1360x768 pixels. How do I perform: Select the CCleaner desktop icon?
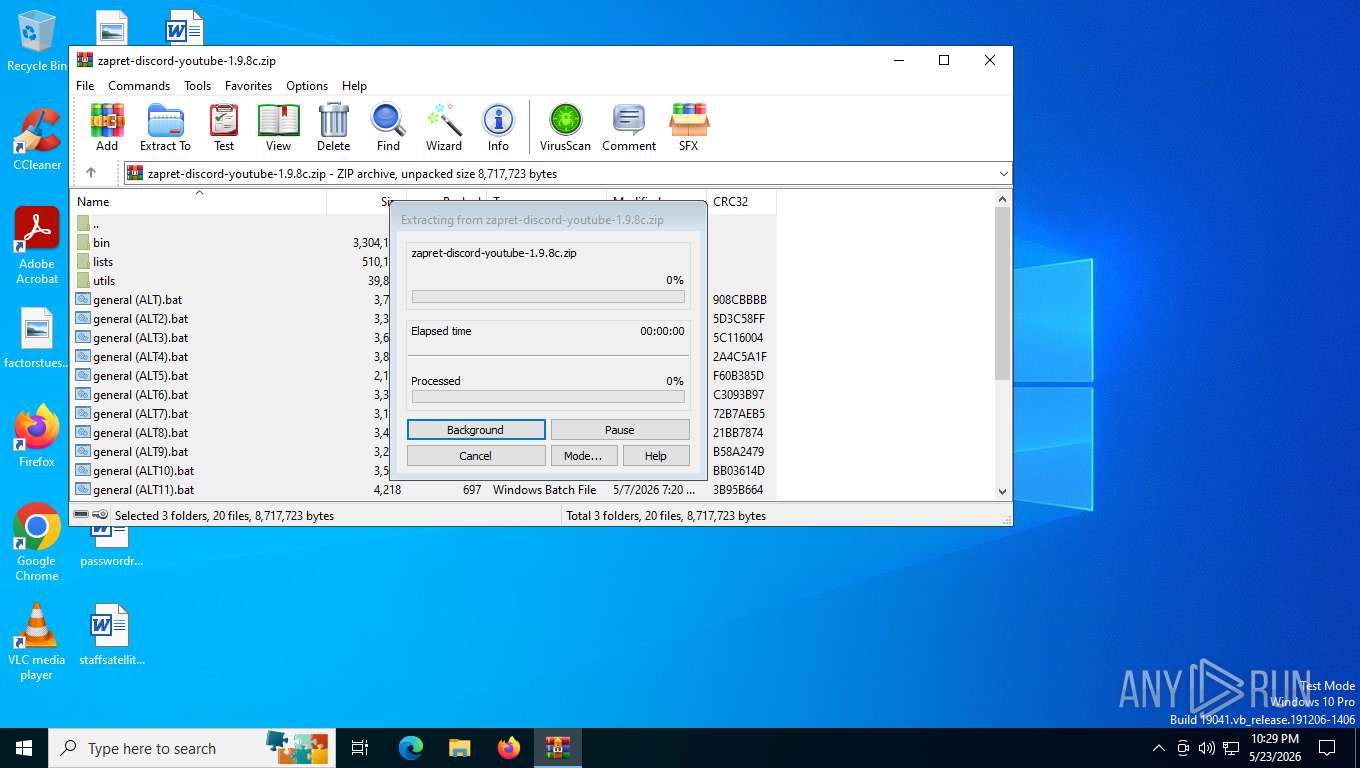(37, 139)
